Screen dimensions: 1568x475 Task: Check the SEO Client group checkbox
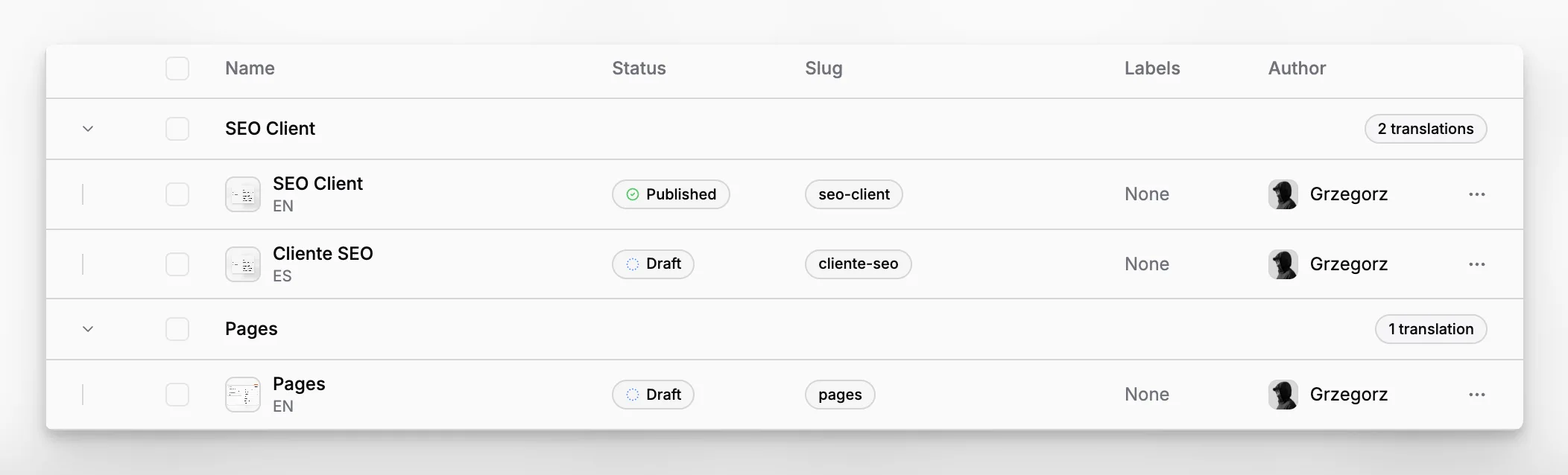[x=177, y=129]
